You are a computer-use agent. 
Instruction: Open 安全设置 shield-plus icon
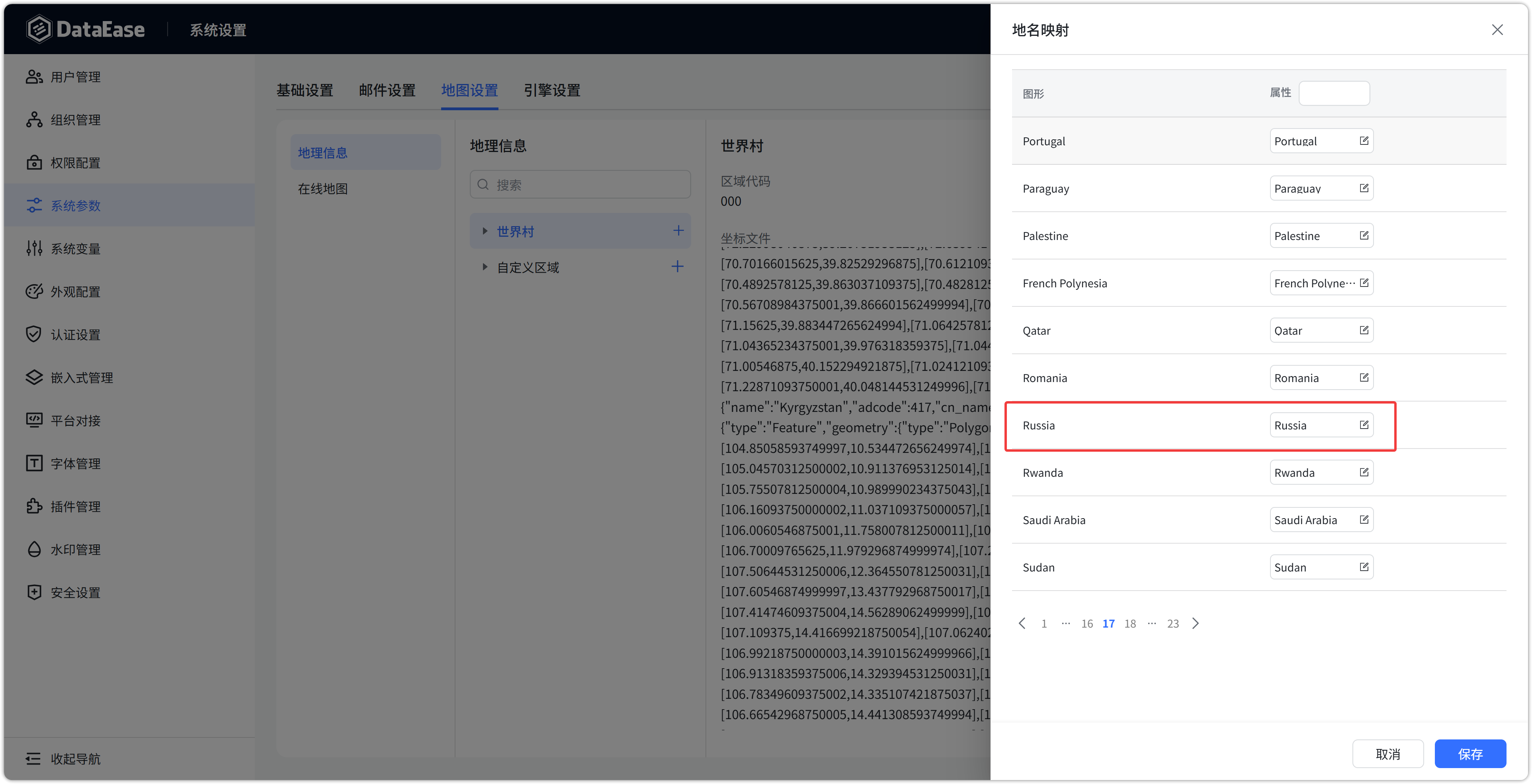click(34, 592)
